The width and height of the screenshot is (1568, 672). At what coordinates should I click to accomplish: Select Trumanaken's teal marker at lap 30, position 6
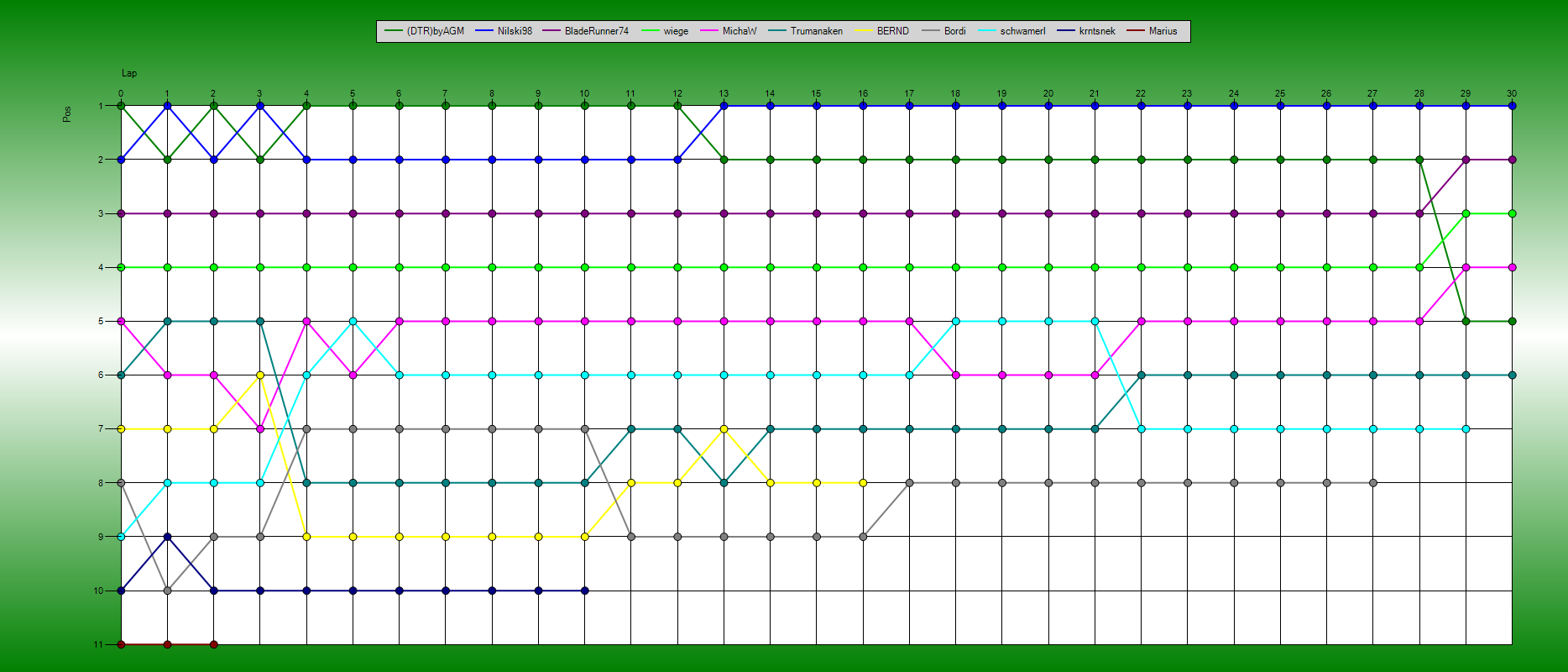click(1512, 375)
